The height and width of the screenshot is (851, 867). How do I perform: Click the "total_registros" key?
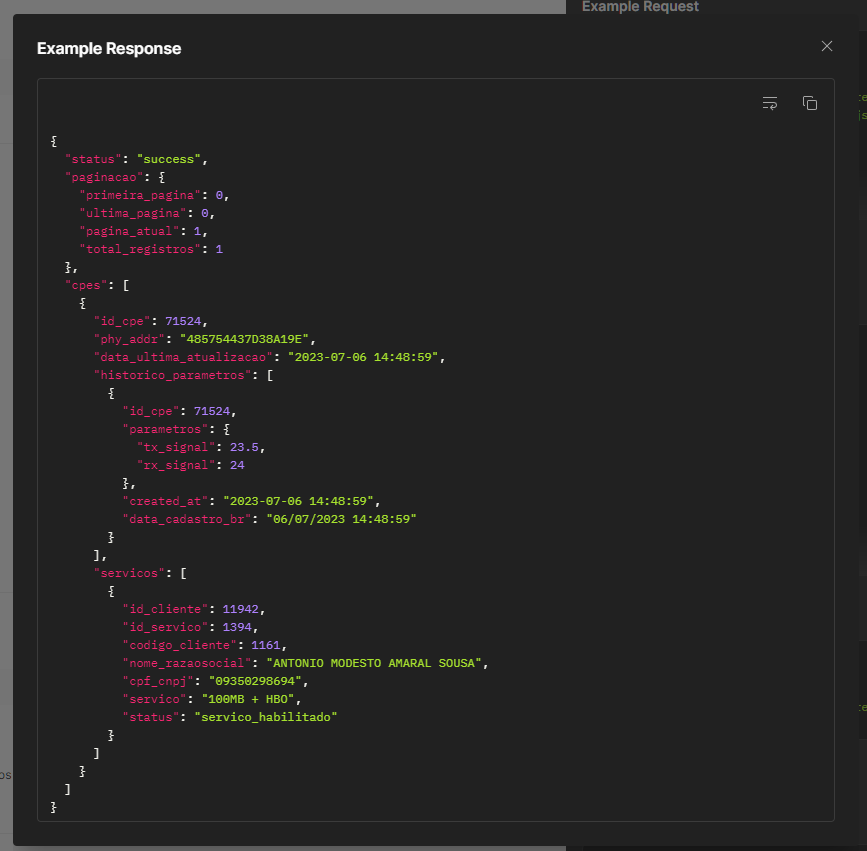(140, 249)
